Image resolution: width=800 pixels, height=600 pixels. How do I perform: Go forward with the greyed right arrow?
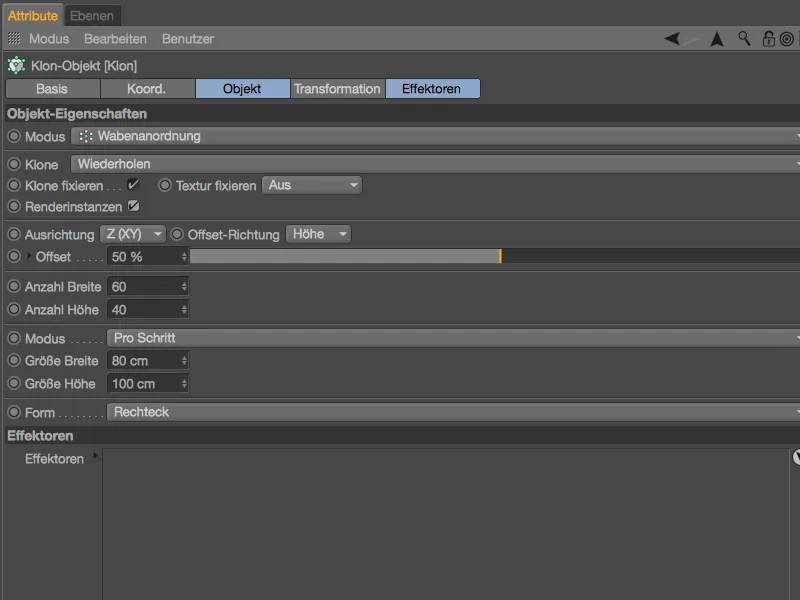coord(691,38)
